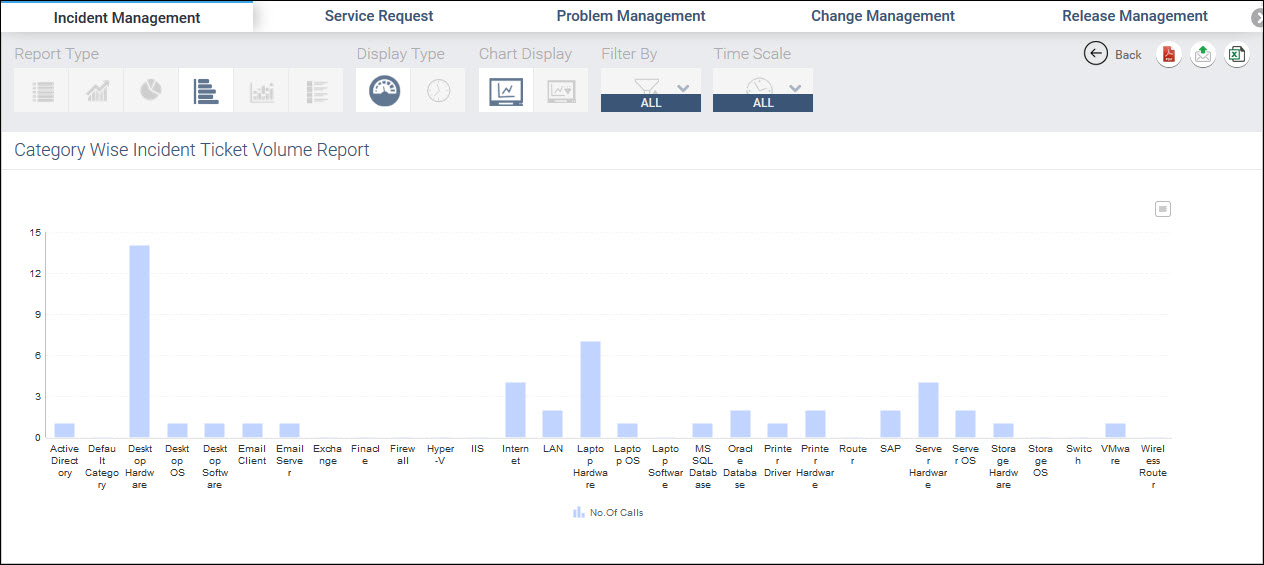Open the Change Management tab
Image resolution: width=1264 pixels, height=565 pixels.
tap(883, 16)
